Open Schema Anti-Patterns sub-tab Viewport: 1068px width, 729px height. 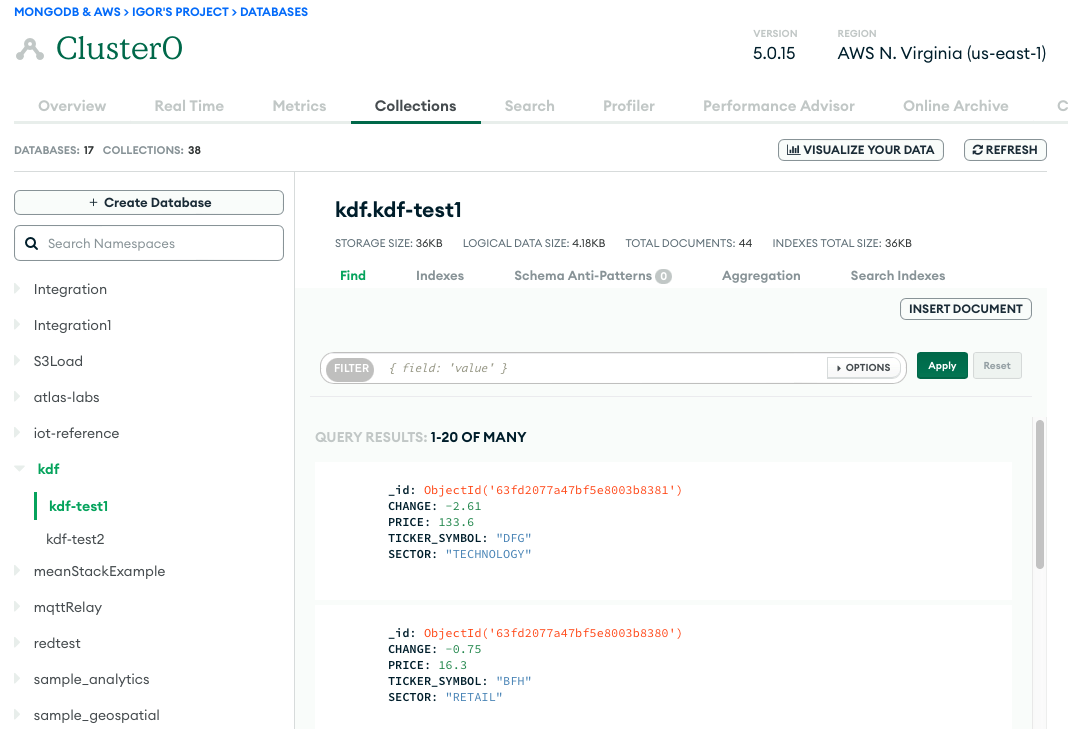click(593, 275)
